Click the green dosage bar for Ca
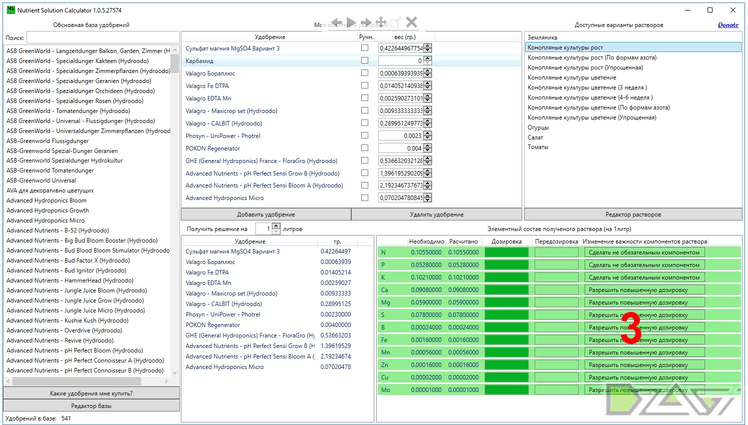748x425 pixels. click(507, 290)
